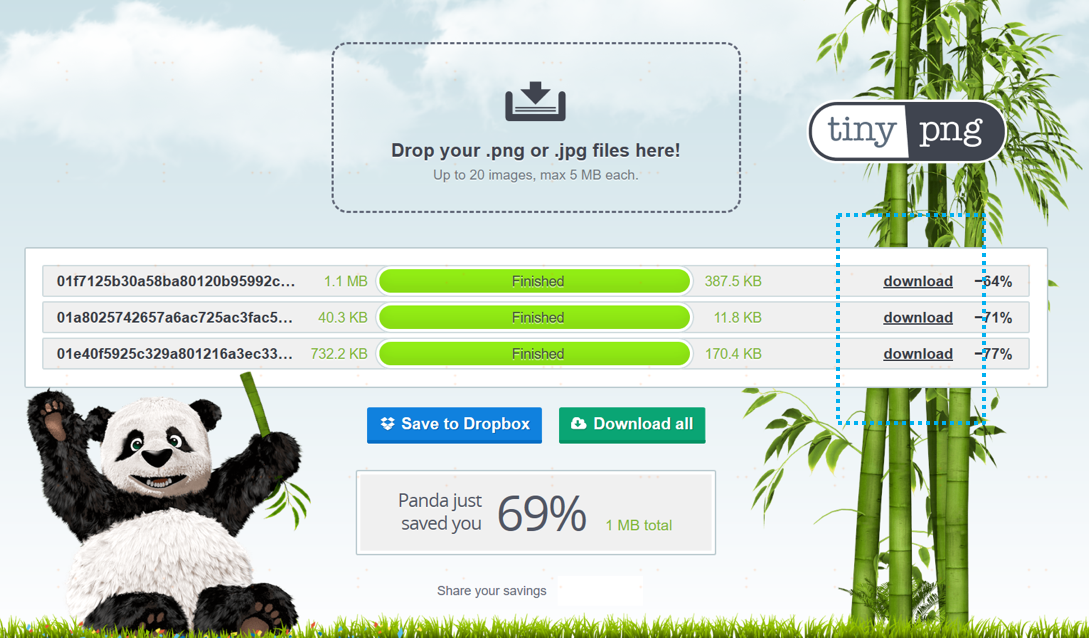Click the Panda just saved you text
The image size is (1089, 638).
(x=440, y=512)
